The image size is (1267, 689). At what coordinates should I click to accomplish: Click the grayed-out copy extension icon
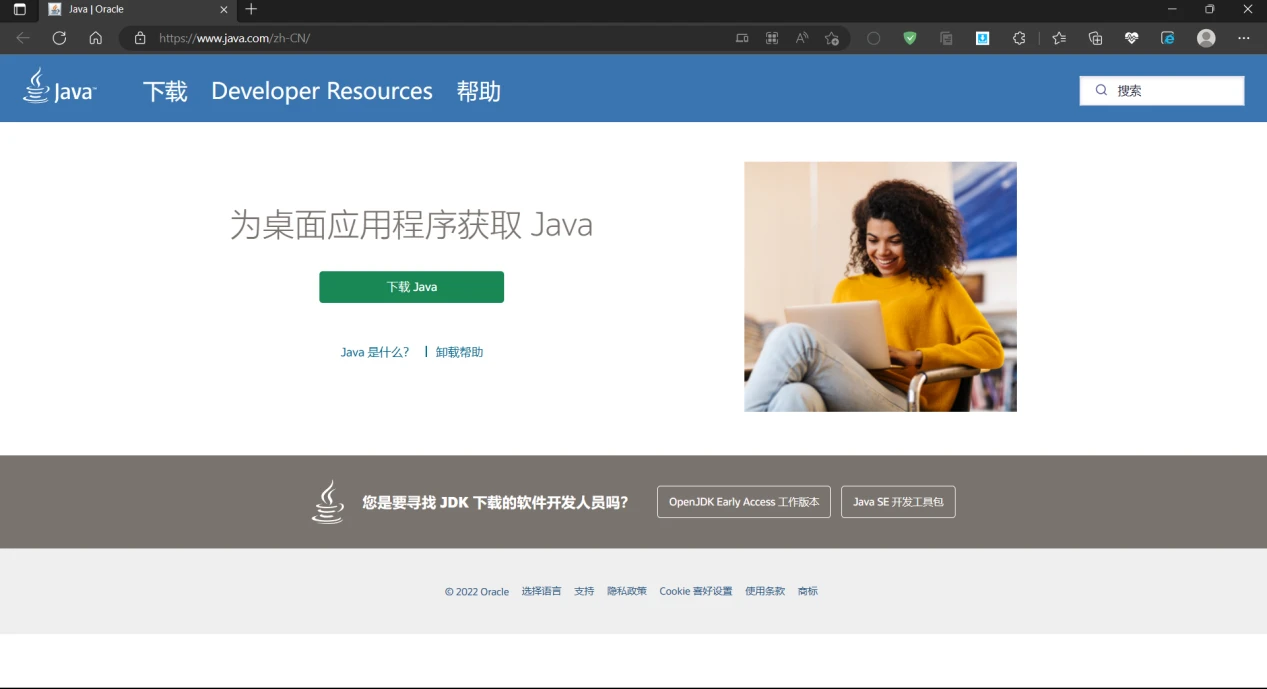click(946, 38)
